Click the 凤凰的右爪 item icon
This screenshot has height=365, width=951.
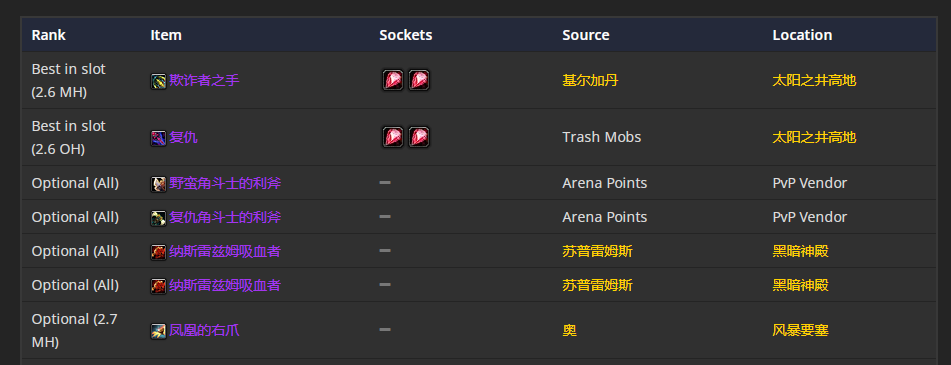click(158, 331)
